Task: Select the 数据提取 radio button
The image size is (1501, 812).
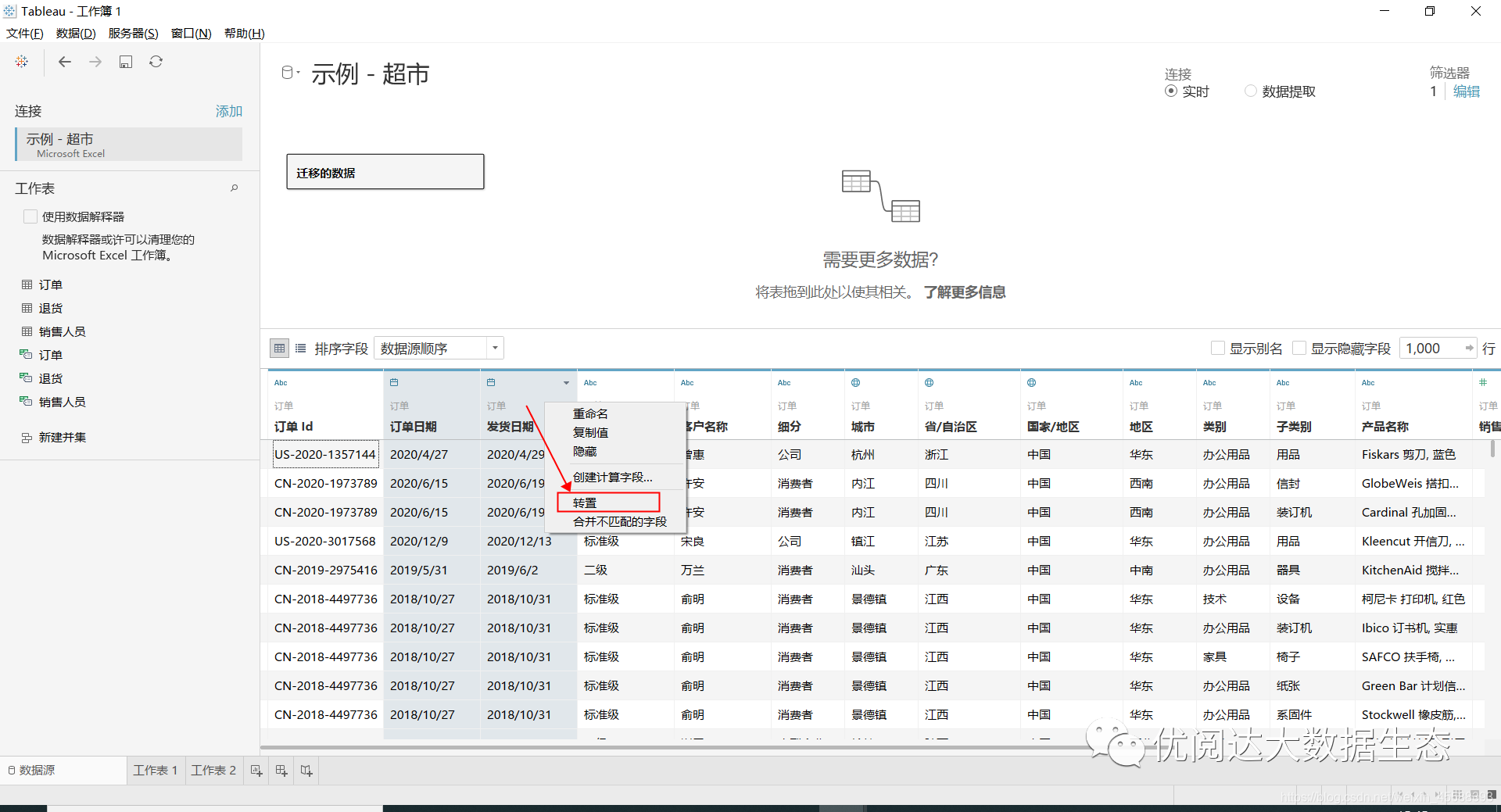Action: [1251, 91]
